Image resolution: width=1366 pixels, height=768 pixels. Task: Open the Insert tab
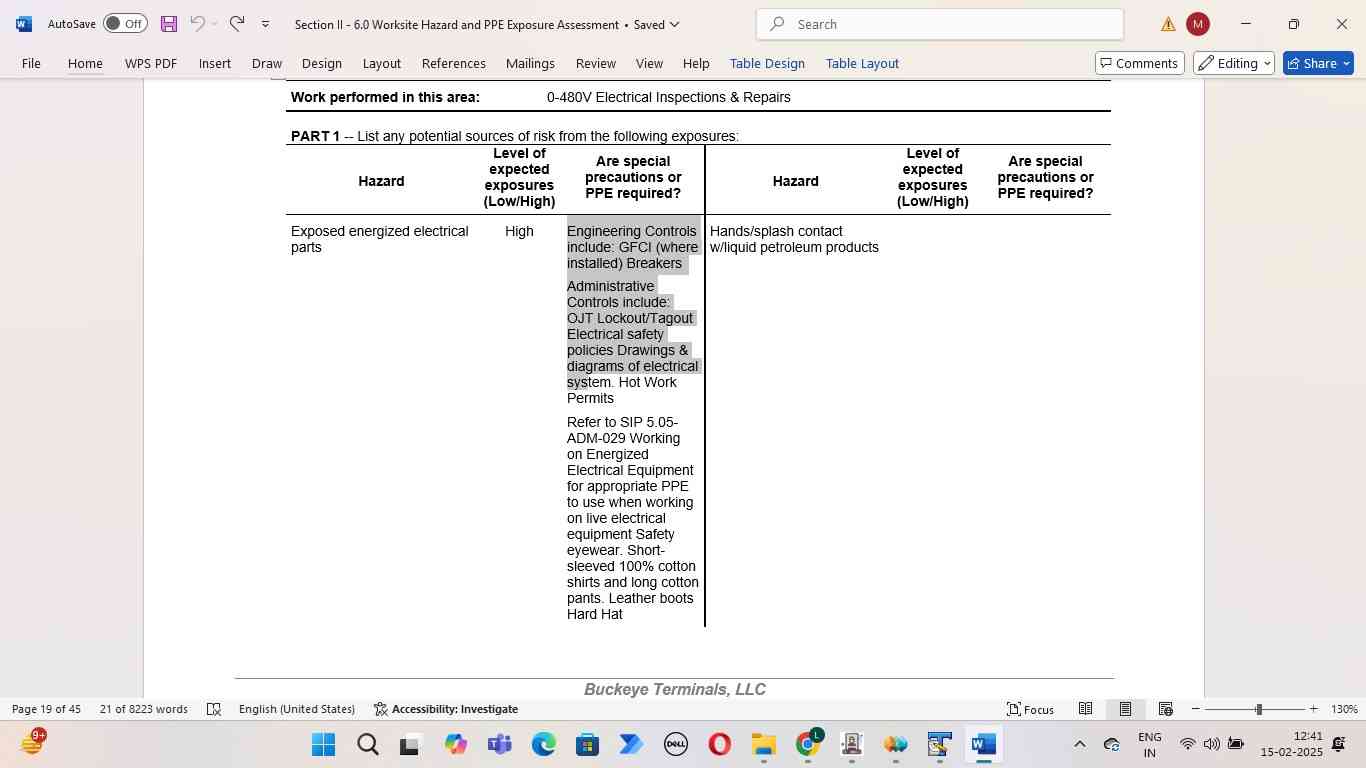pyautogui.click(x=215, y=63)
